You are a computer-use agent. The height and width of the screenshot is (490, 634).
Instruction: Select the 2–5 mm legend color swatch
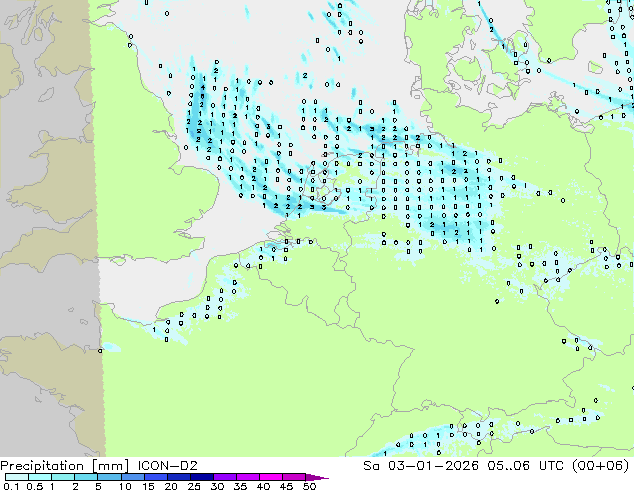click(x=86, y=477)
